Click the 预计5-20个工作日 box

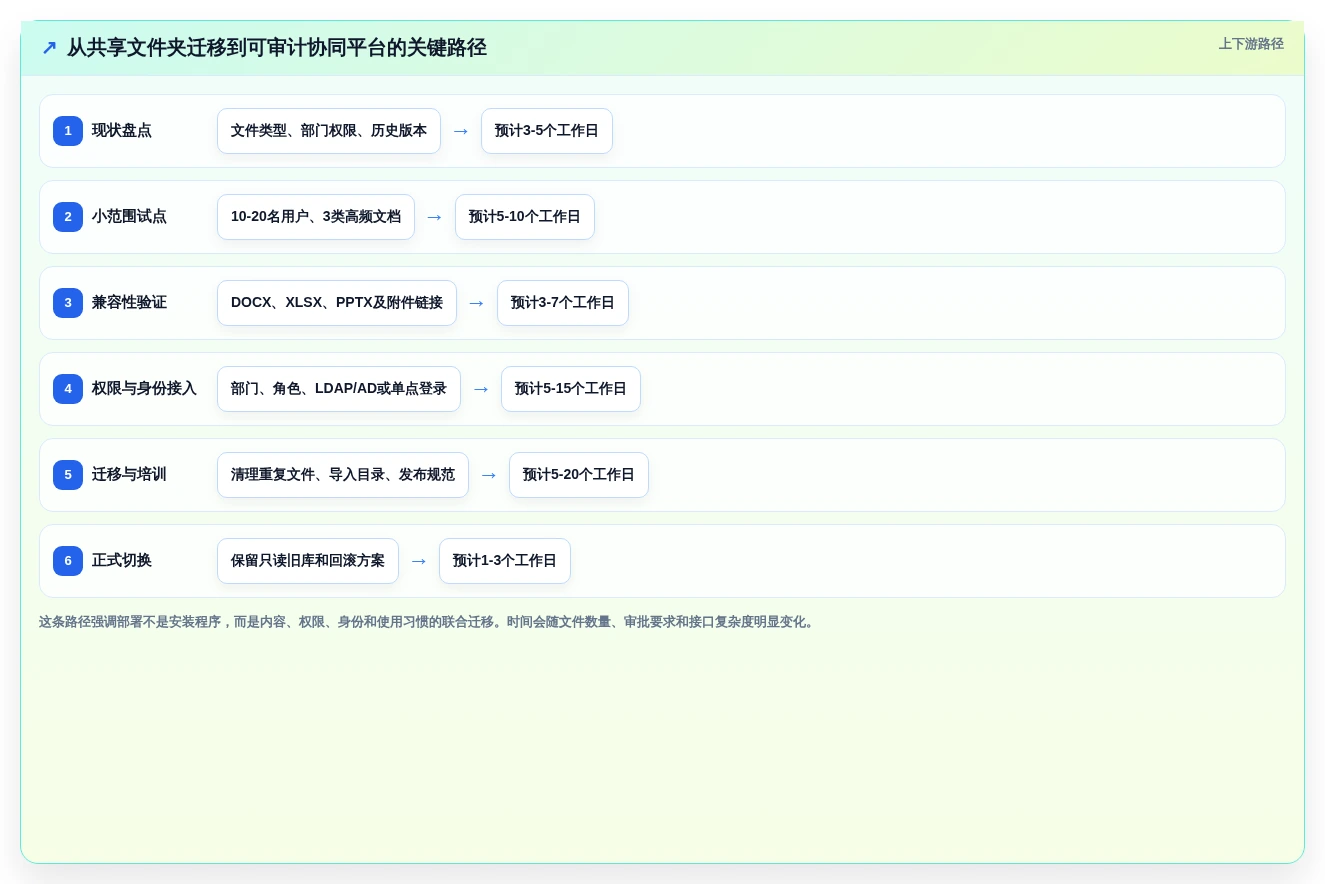pos(579,475)
